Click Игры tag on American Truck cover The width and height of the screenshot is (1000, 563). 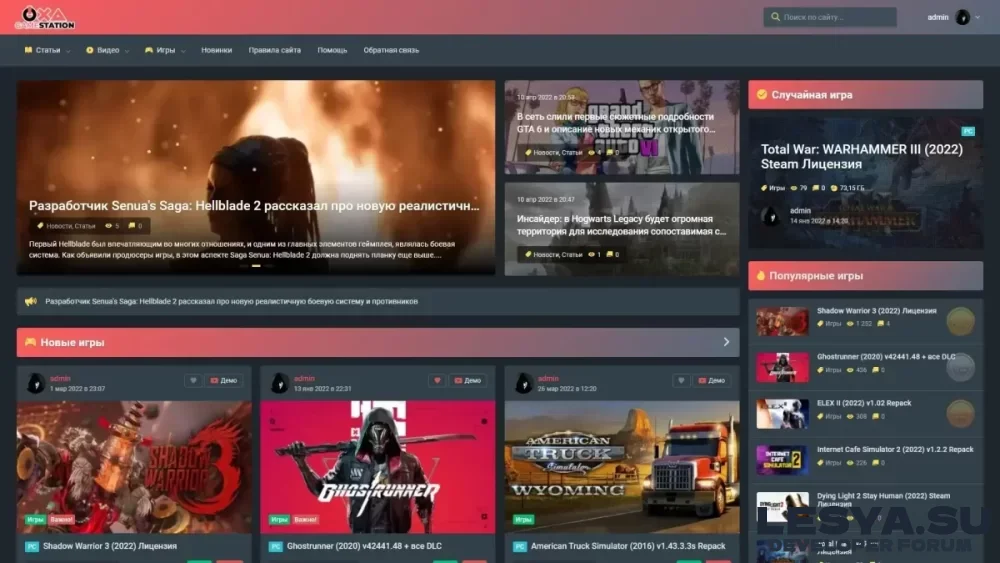523,519
